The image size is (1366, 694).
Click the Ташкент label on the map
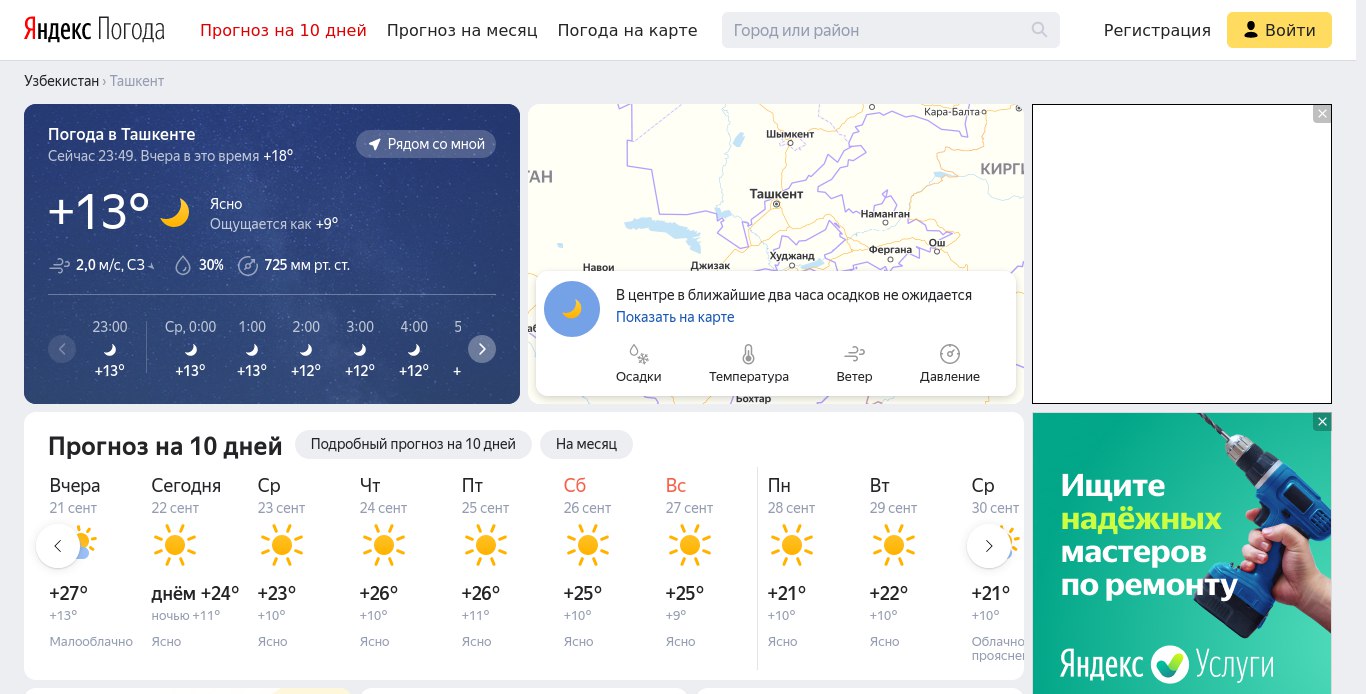(x=777, y=194)
